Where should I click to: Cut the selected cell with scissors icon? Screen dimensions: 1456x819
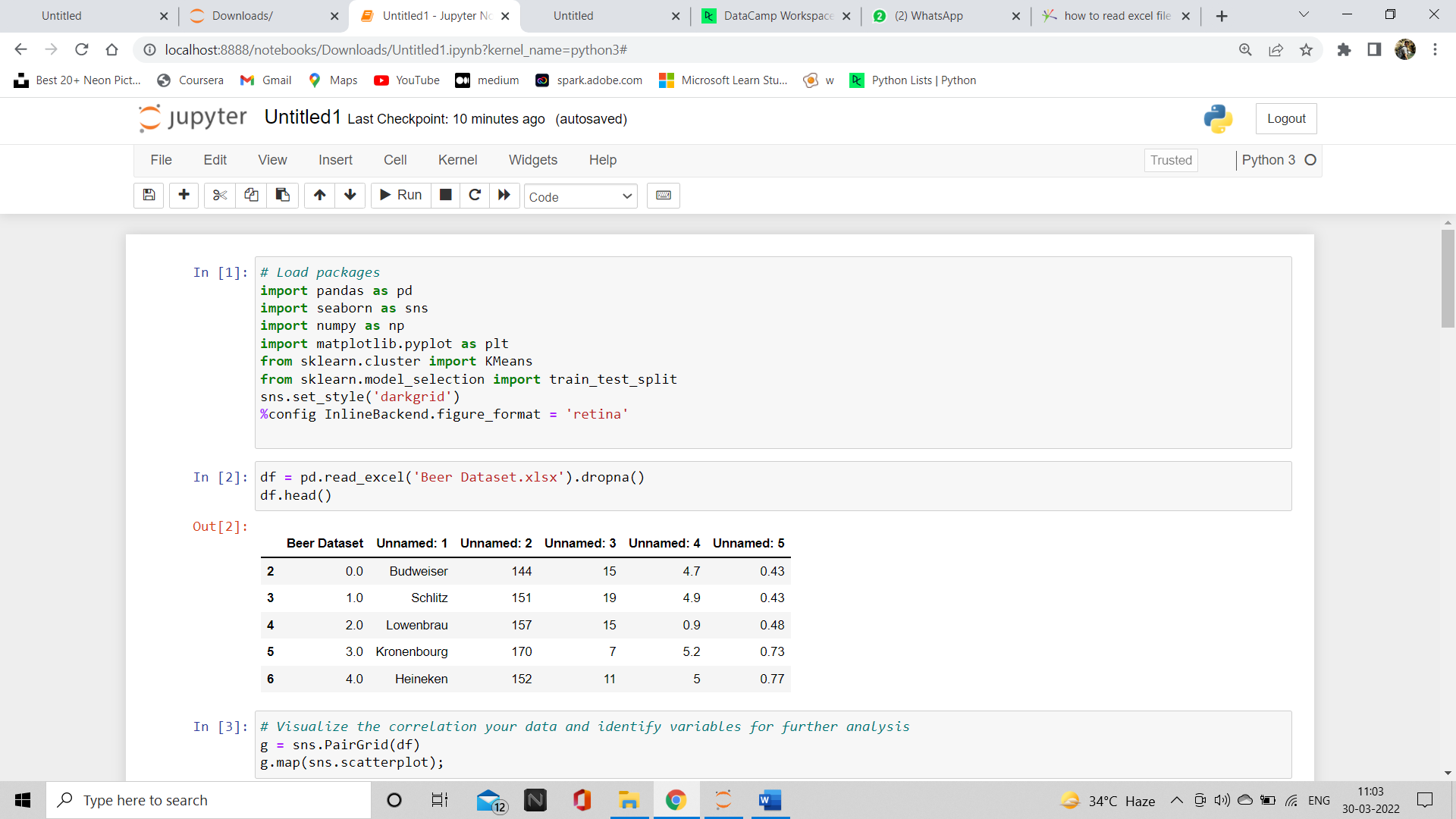(219, 195)
